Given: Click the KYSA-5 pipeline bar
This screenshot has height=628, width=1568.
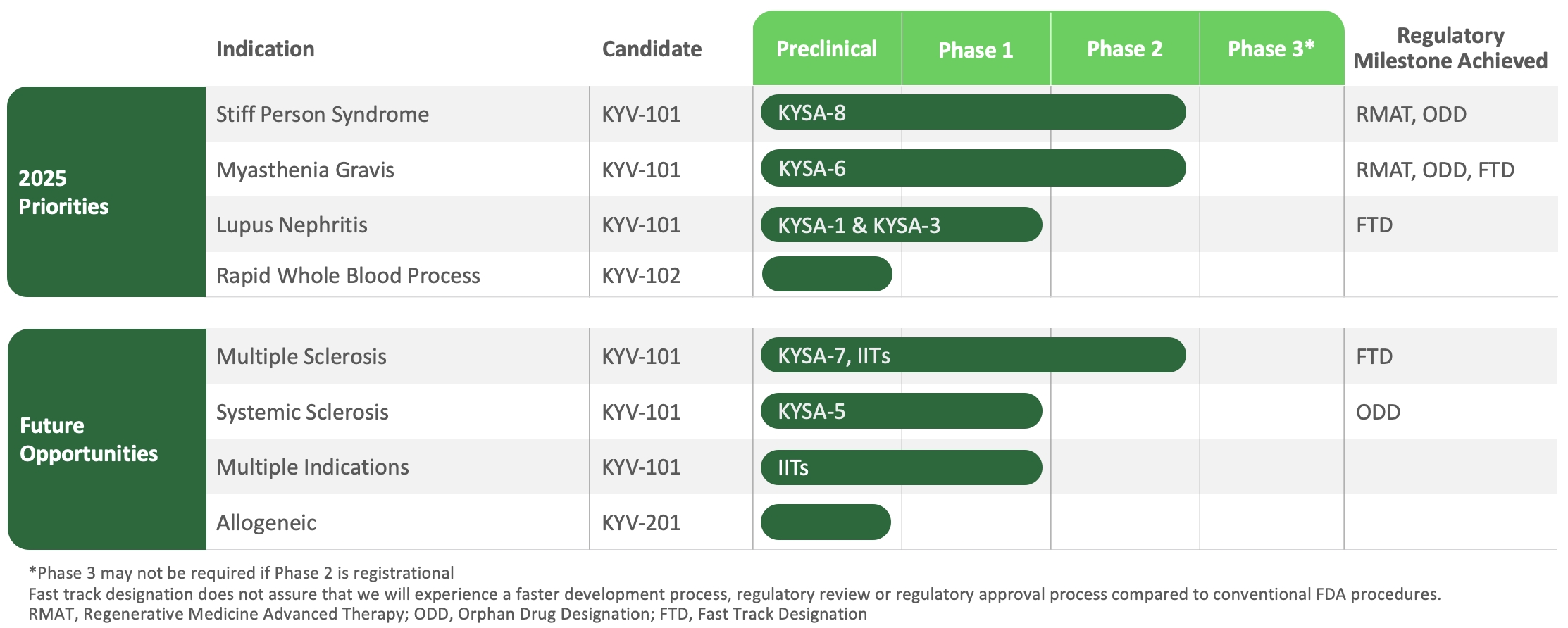Looking at the screenshot, I should (900, 411).
